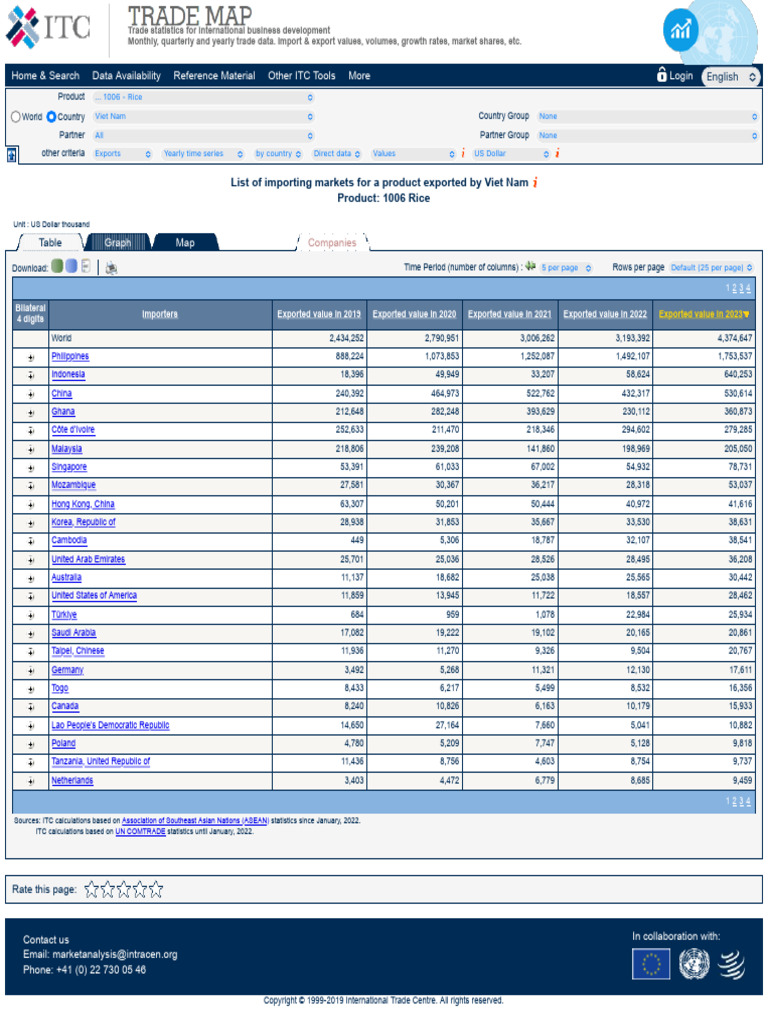This screenshot has width=768, height=1024.
Task: Expand bilateral 4 digits for Cambodia
Action: [x=31, y=541]
